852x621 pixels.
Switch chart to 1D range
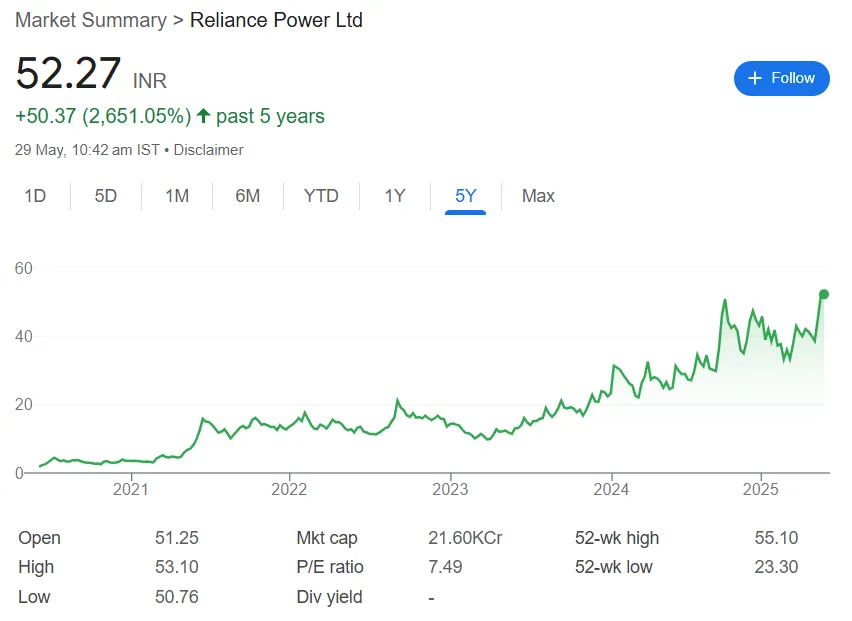35,196
